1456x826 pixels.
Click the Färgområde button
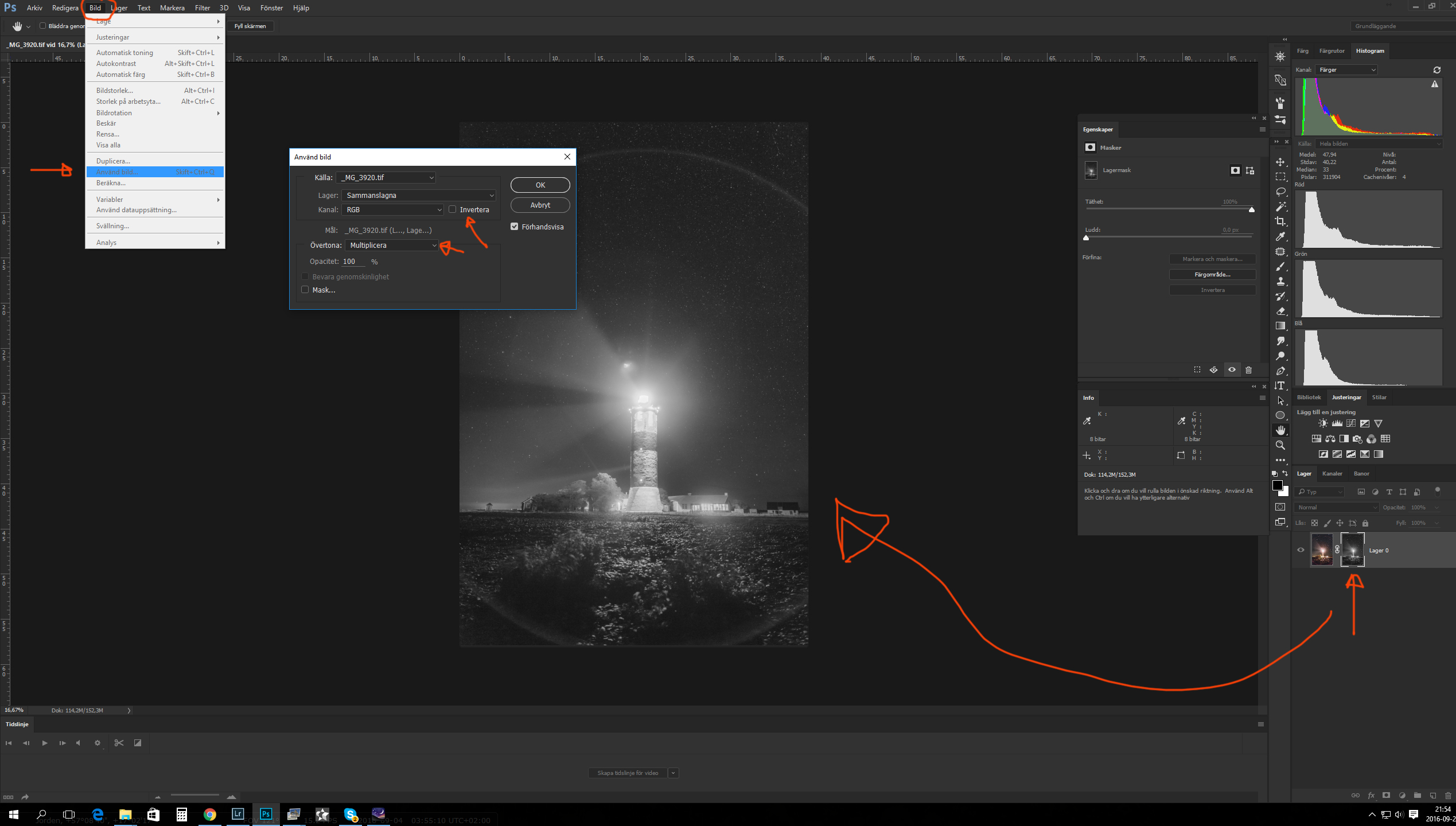(x=1212, y=275)
